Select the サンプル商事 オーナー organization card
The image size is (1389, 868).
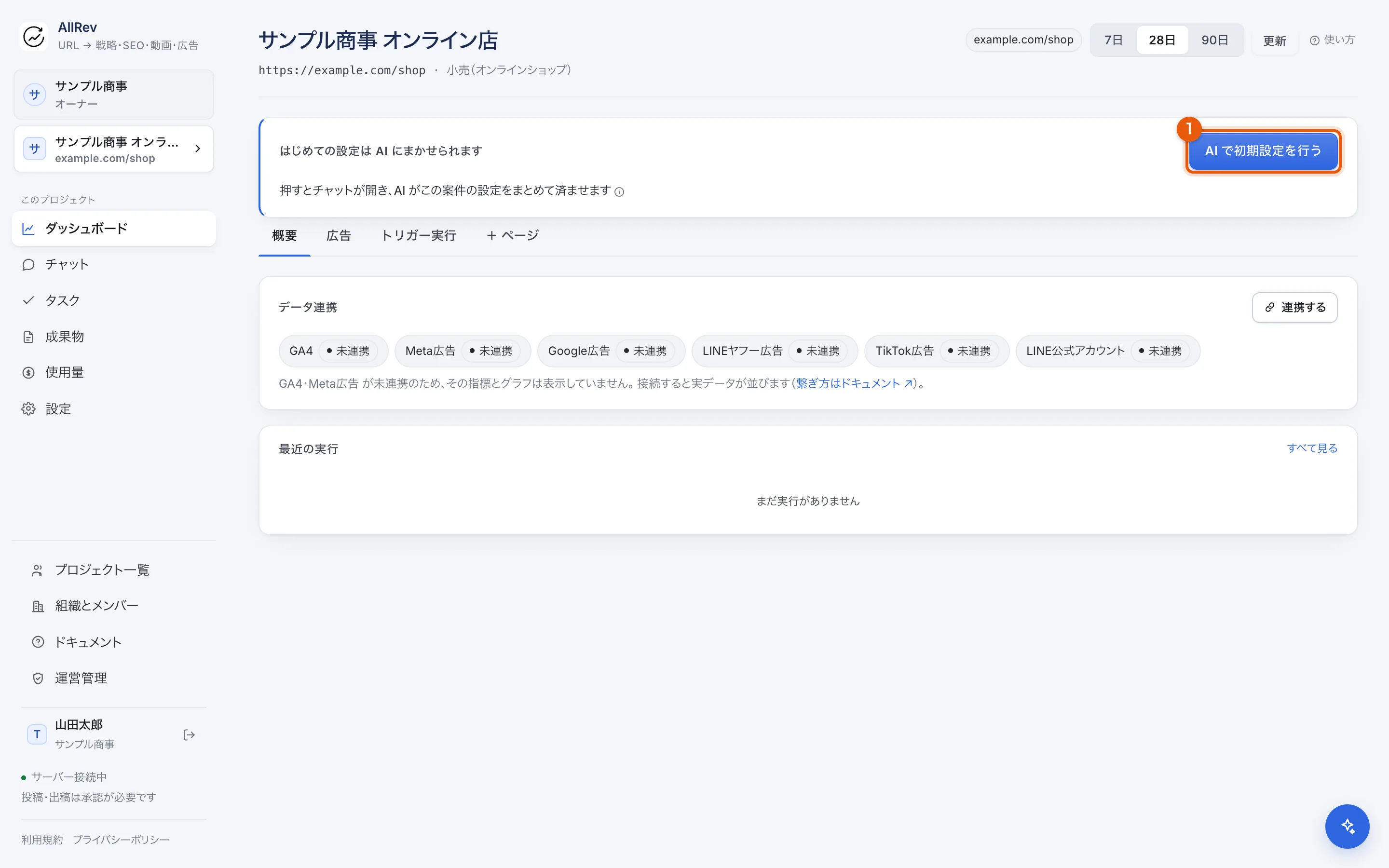[x=114, y=95]
